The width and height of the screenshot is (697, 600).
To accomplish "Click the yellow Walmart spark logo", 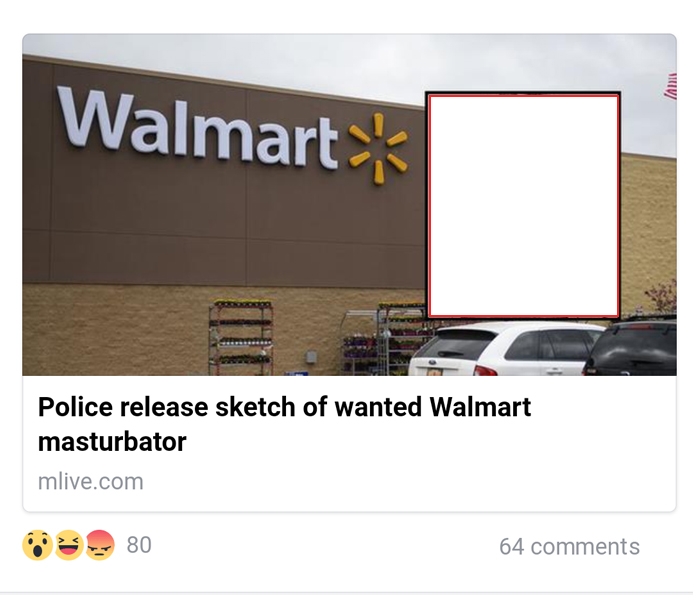I will tap(377, 148).
